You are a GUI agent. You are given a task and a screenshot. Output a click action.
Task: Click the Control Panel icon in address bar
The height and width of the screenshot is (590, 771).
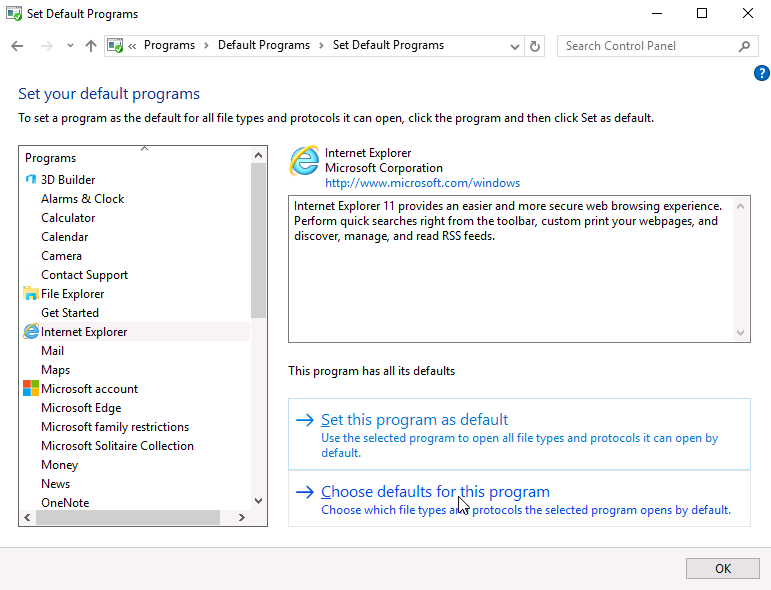click(115, 46)
